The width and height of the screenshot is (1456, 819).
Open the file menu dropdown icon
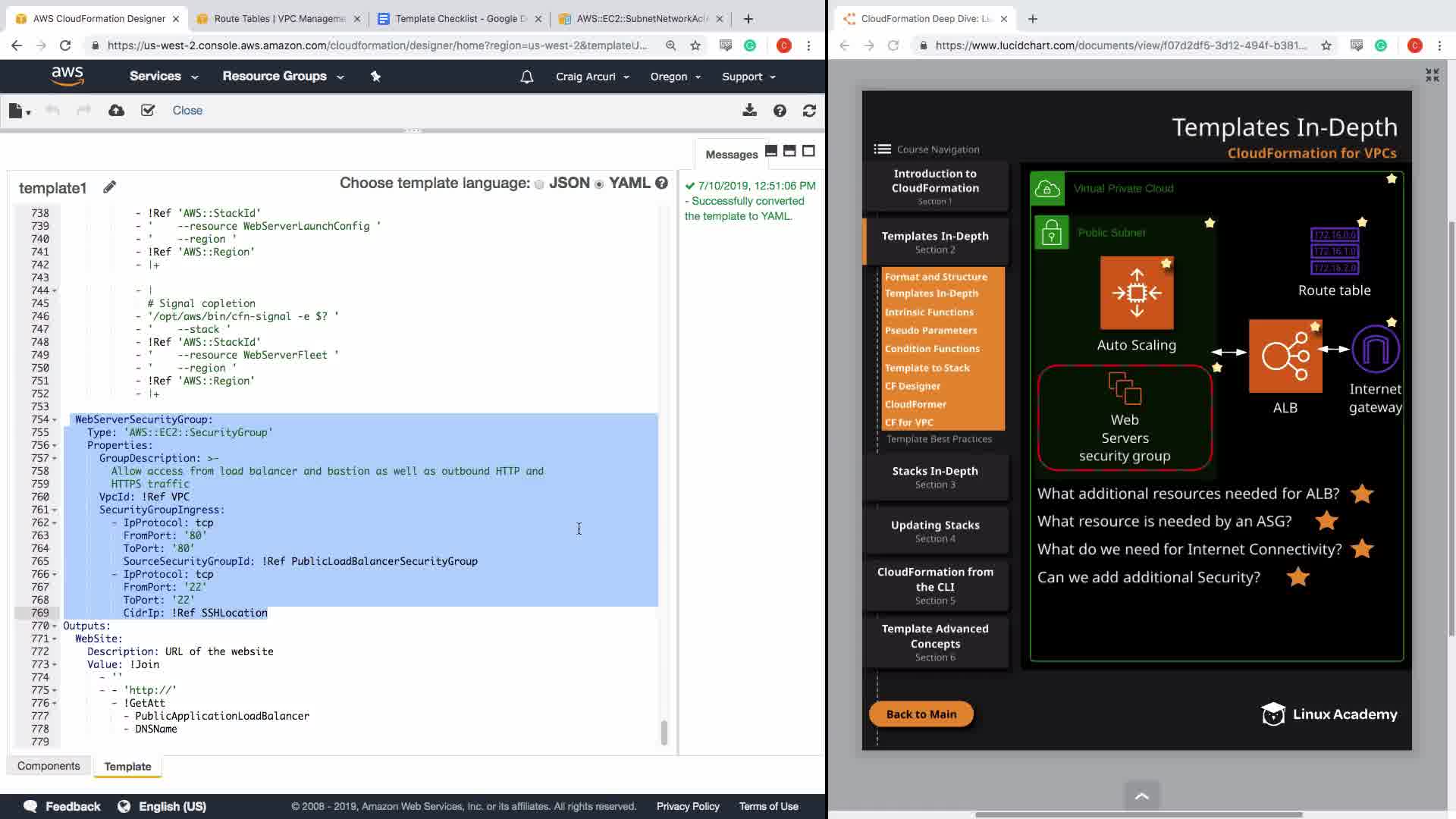click(19, 111)
